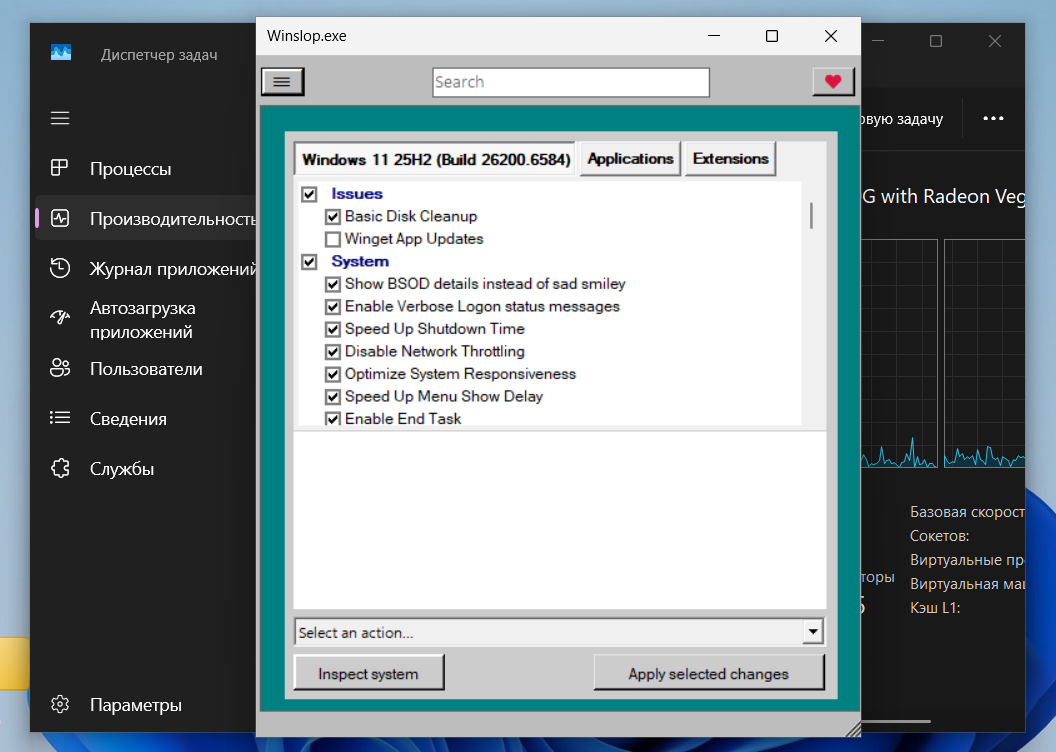Viewport: 1056px width, 752px height.
Task: Enable Winget App Updates checkbox
Action: click(x=332, y=239)
